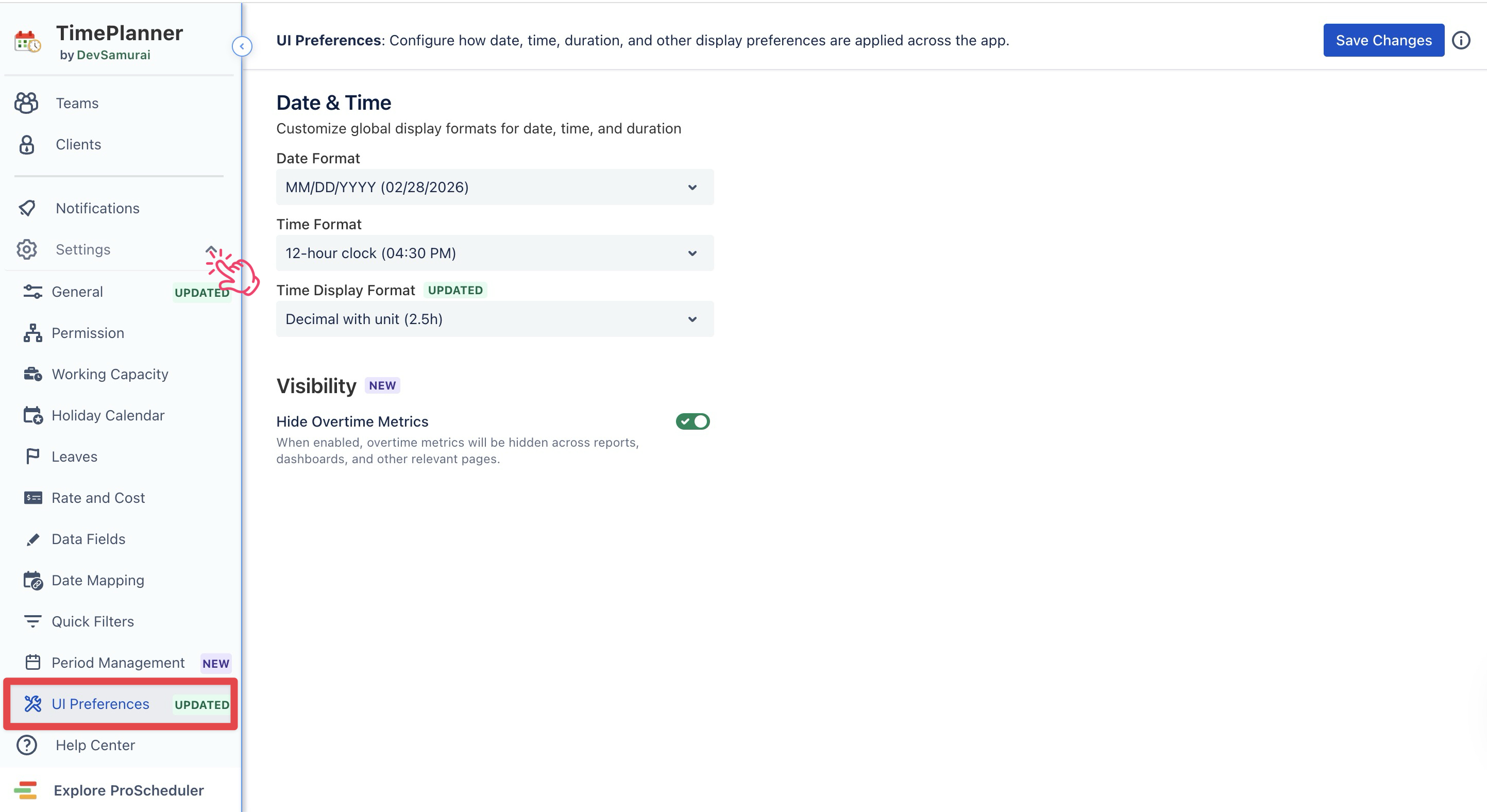
Task: Go to Quick Filters settings
Action: 92,621
